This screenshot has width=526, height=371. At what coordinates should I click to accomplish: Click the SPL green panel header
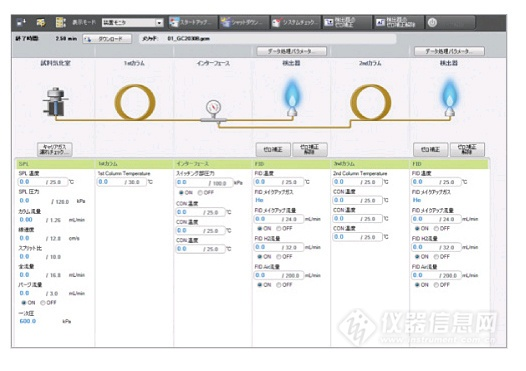tap(55, 164)
